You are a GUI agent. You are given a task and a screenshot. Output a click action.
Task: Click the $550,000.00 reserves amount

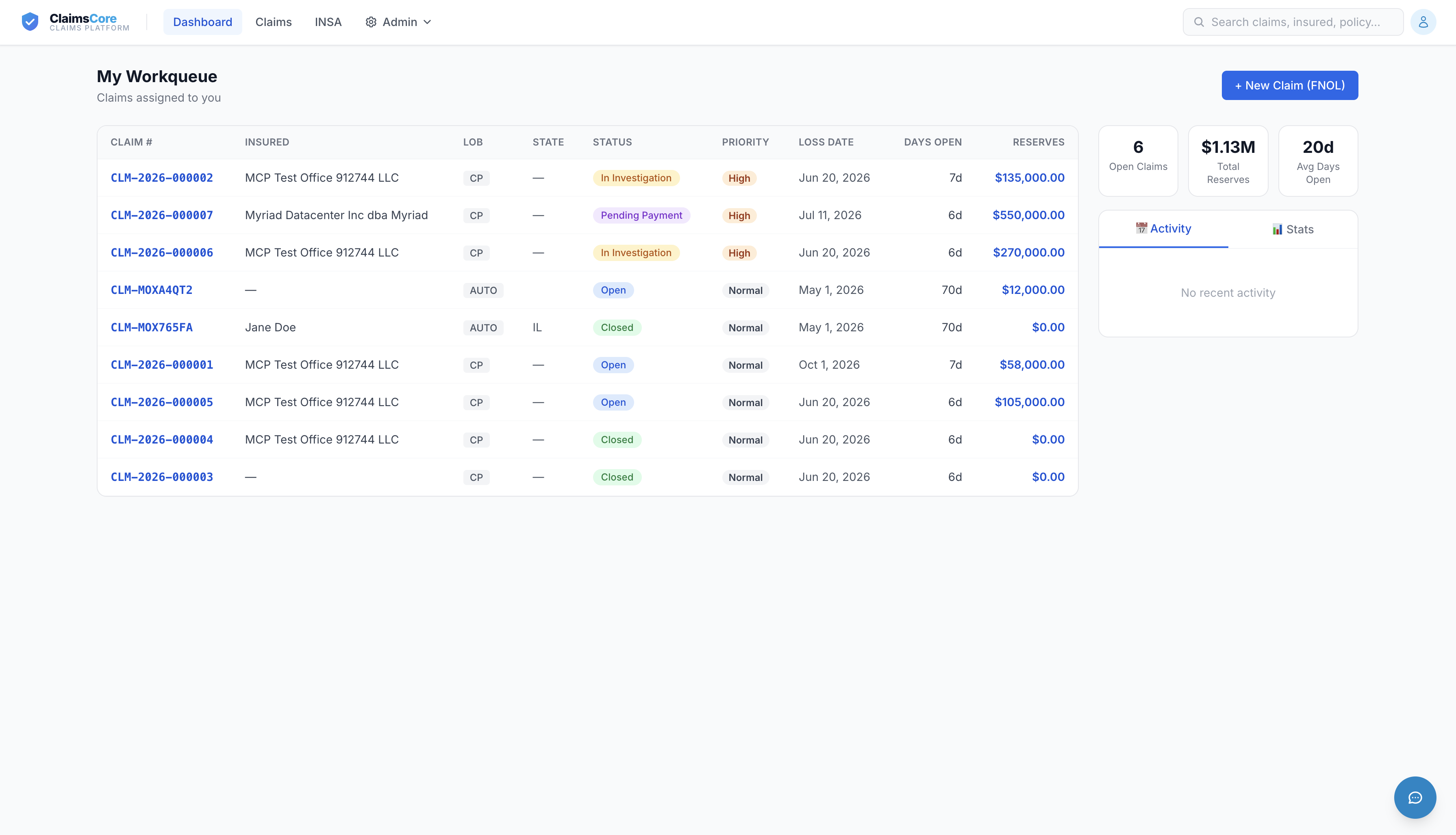point(1028,215)
